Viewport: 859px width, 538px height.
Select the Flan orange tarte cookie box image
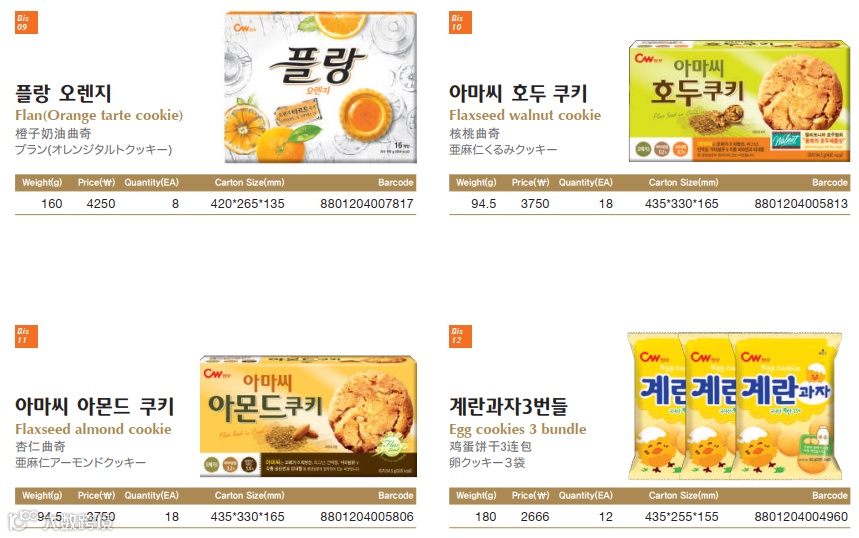(x=320, y=87)
